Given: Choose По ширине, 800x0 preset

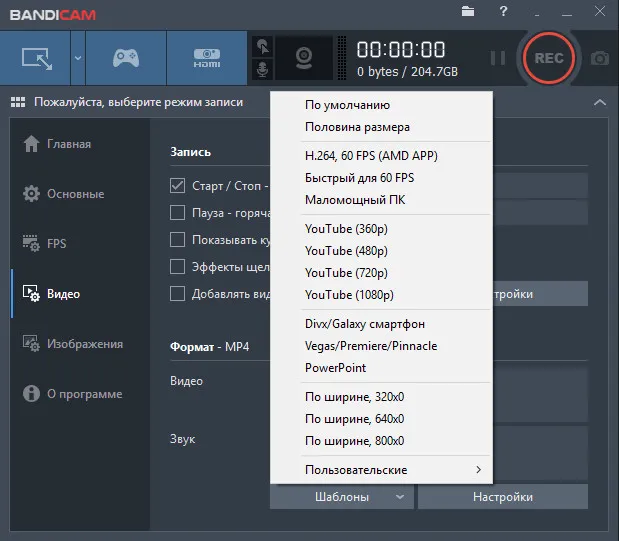Looking at the screenshot, I should pyautogui.click(x=381, y=441).
